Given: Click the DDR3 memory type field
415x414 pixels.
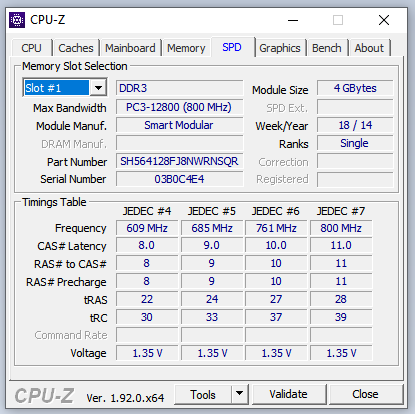Looking at the screenshot, I should (x=179, y=88).
